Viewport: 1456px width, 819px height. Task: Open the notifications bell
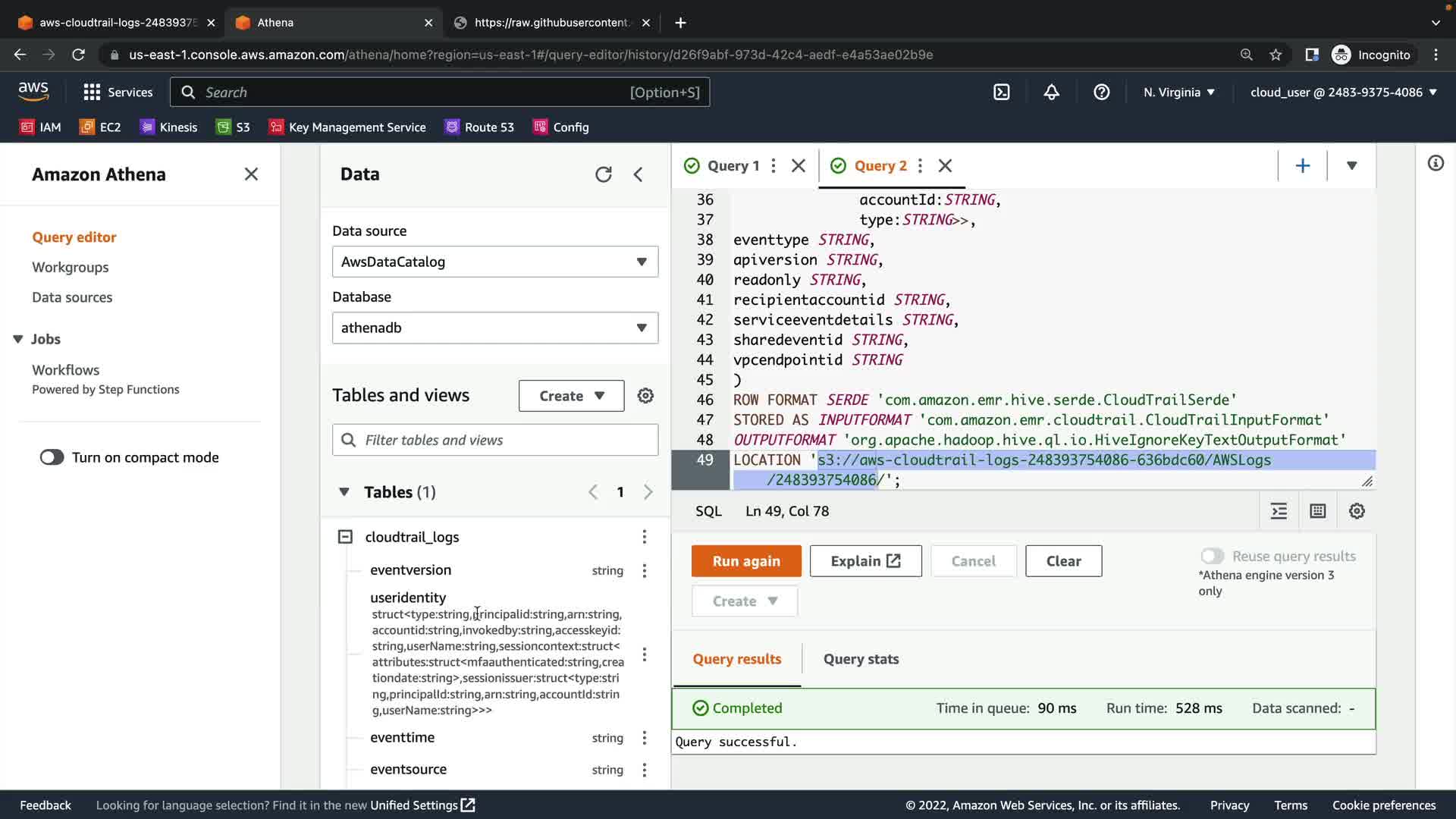[x=1051, y=93]
